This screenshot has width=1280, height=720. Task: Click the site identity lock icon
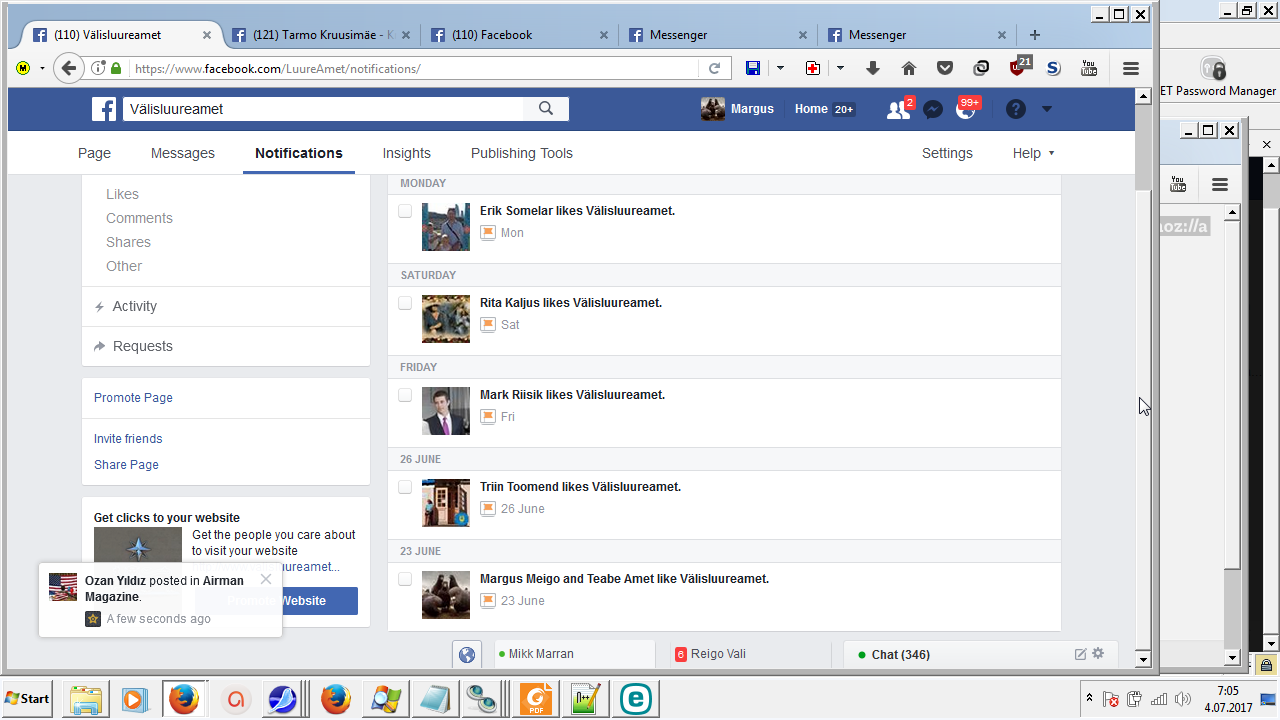pyautogui.click(x=116, y=68)
